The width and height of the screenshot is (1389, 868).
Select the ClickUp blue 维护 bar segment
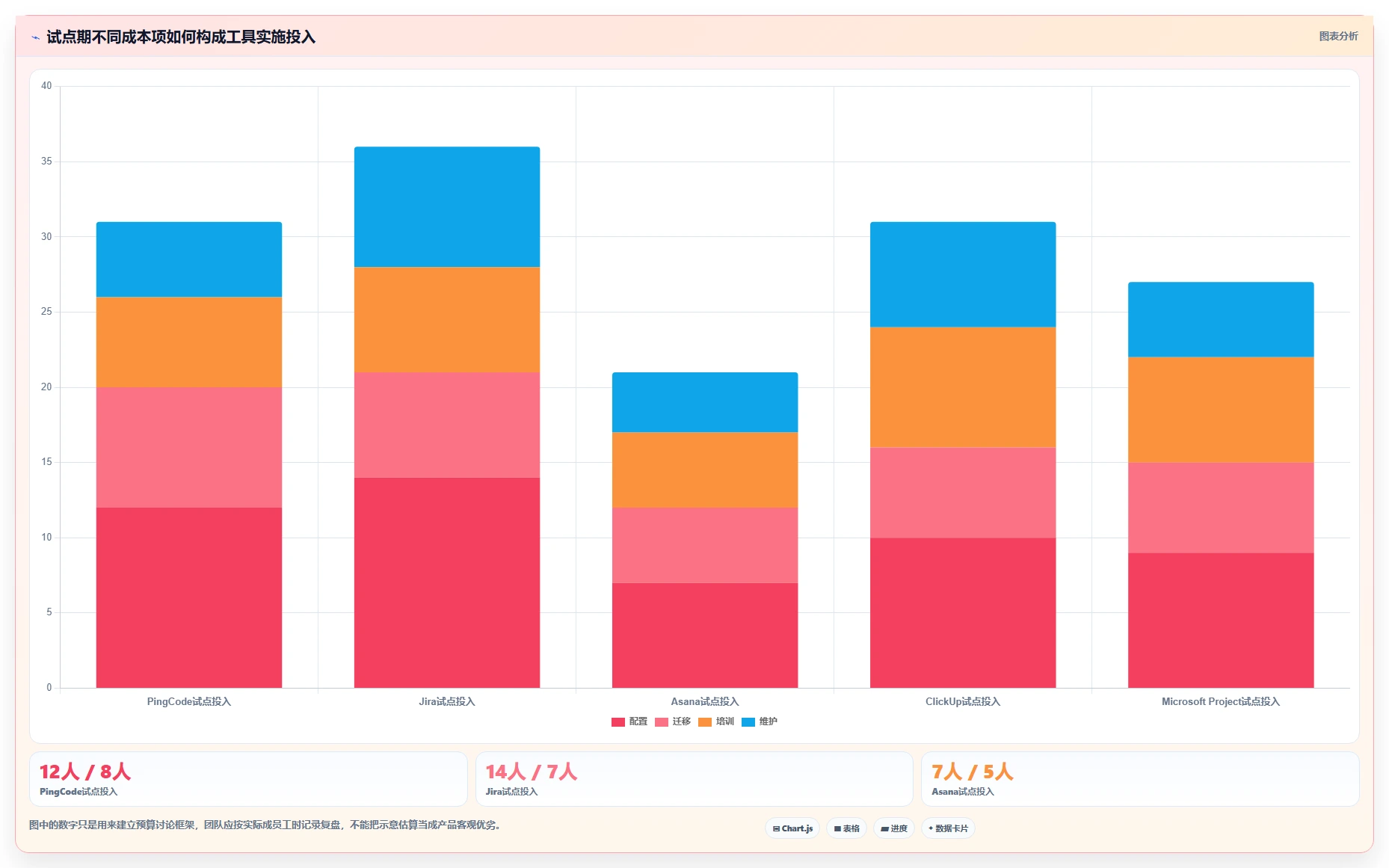pos(963,274)
